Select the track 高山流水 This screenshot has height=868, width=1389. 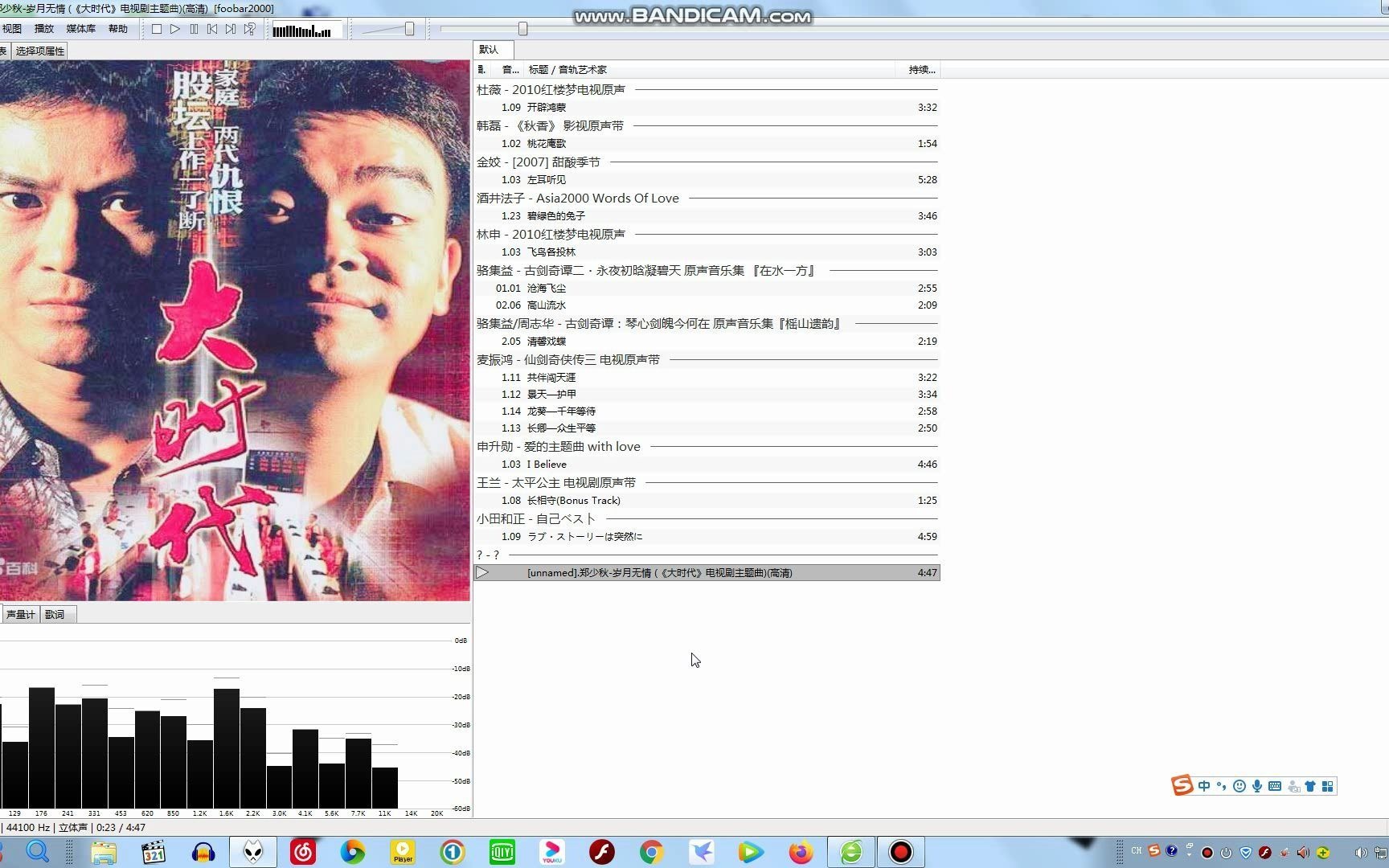coord(707,305)
